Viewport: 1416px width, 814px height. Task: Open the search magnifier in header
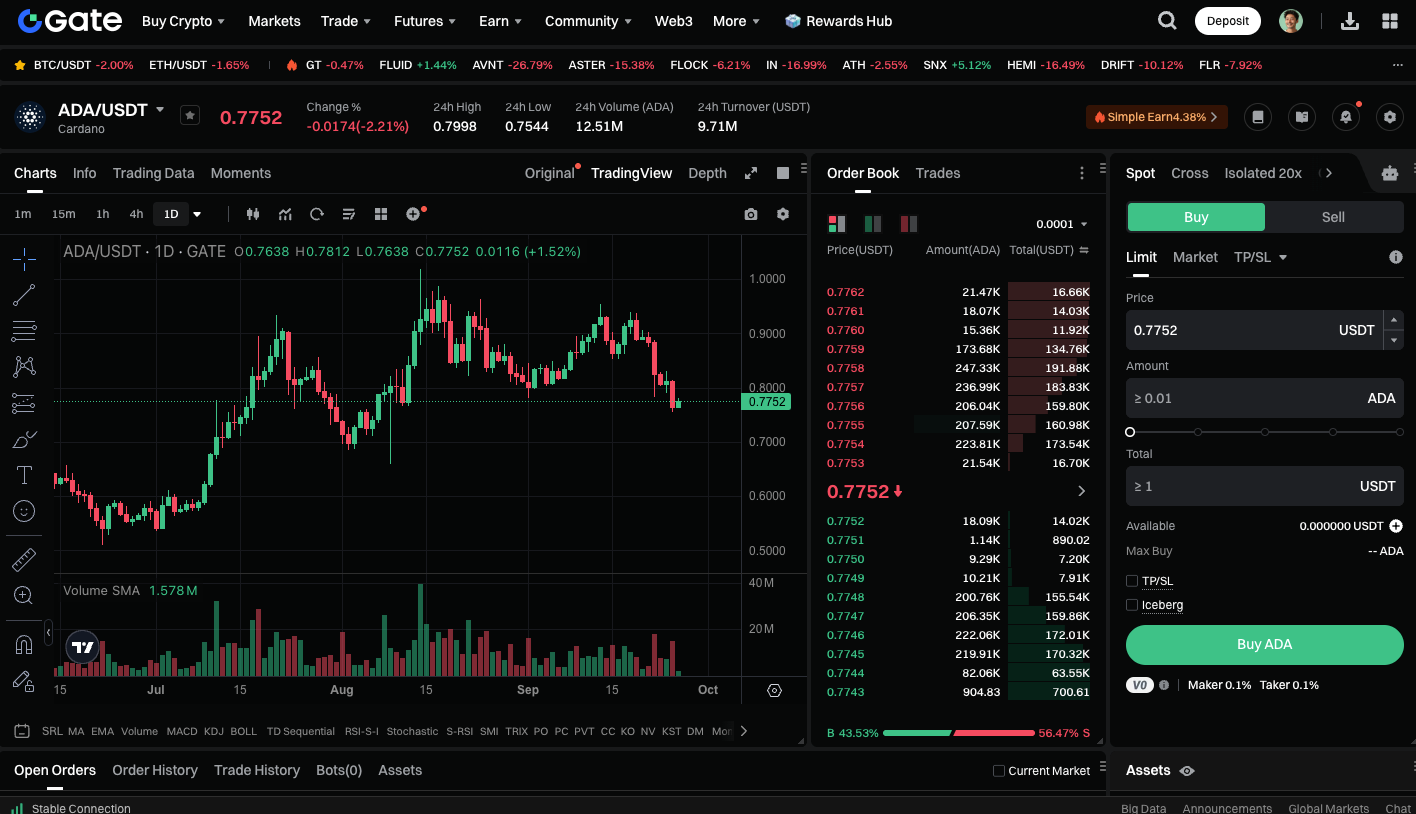[x=1167, y=20]
